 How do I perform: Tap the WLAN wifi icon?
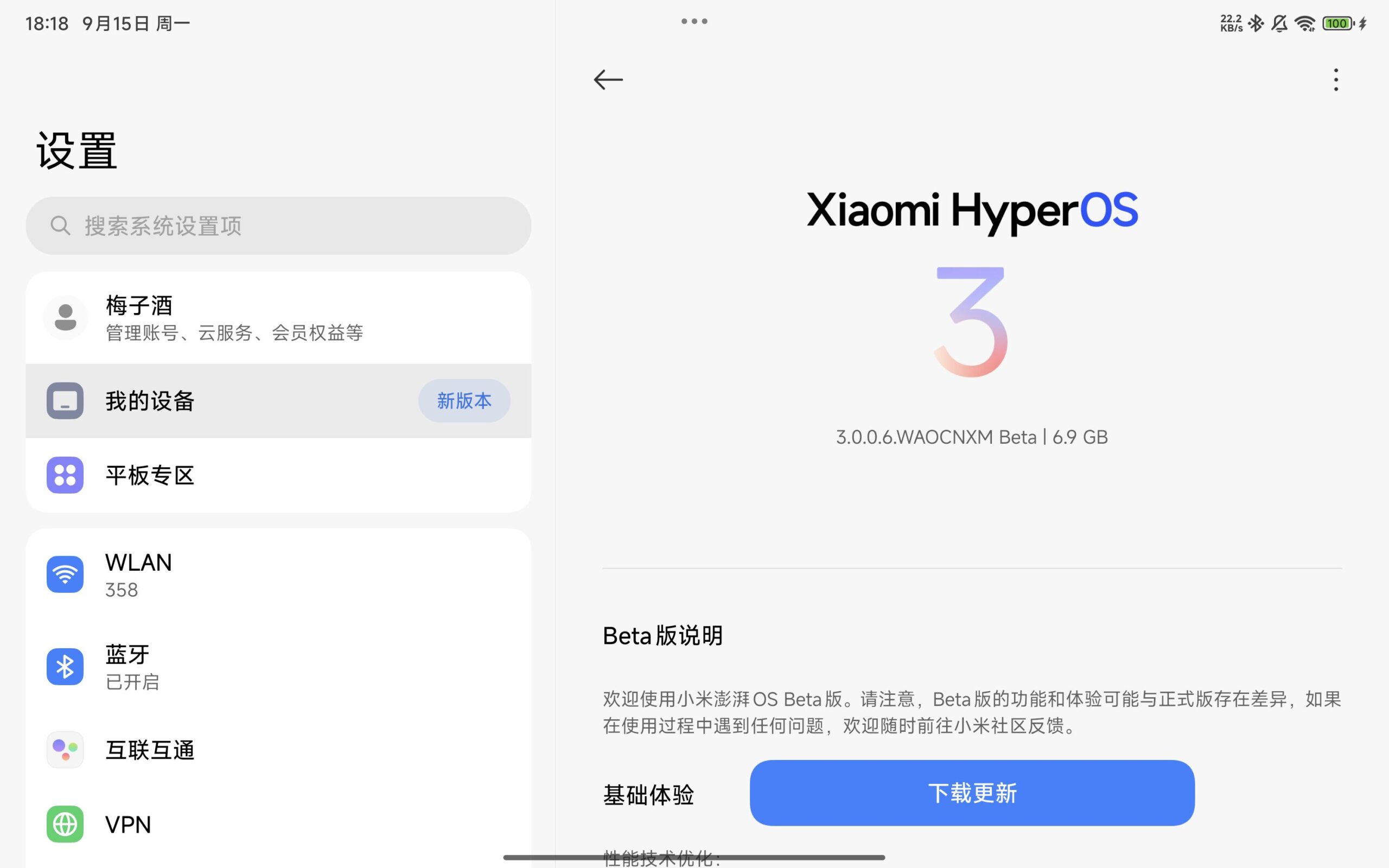(x=65, y=574)
